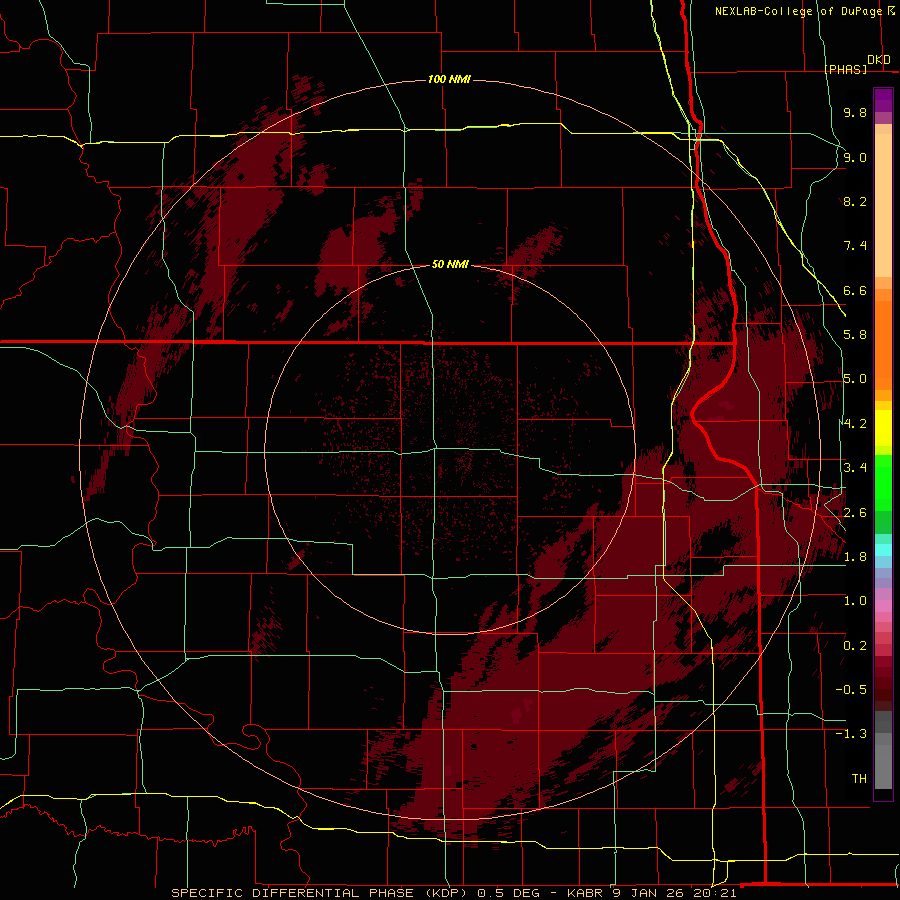Click the 9.0 value on the color scale

pyautogui.click(x=855, y=157)
